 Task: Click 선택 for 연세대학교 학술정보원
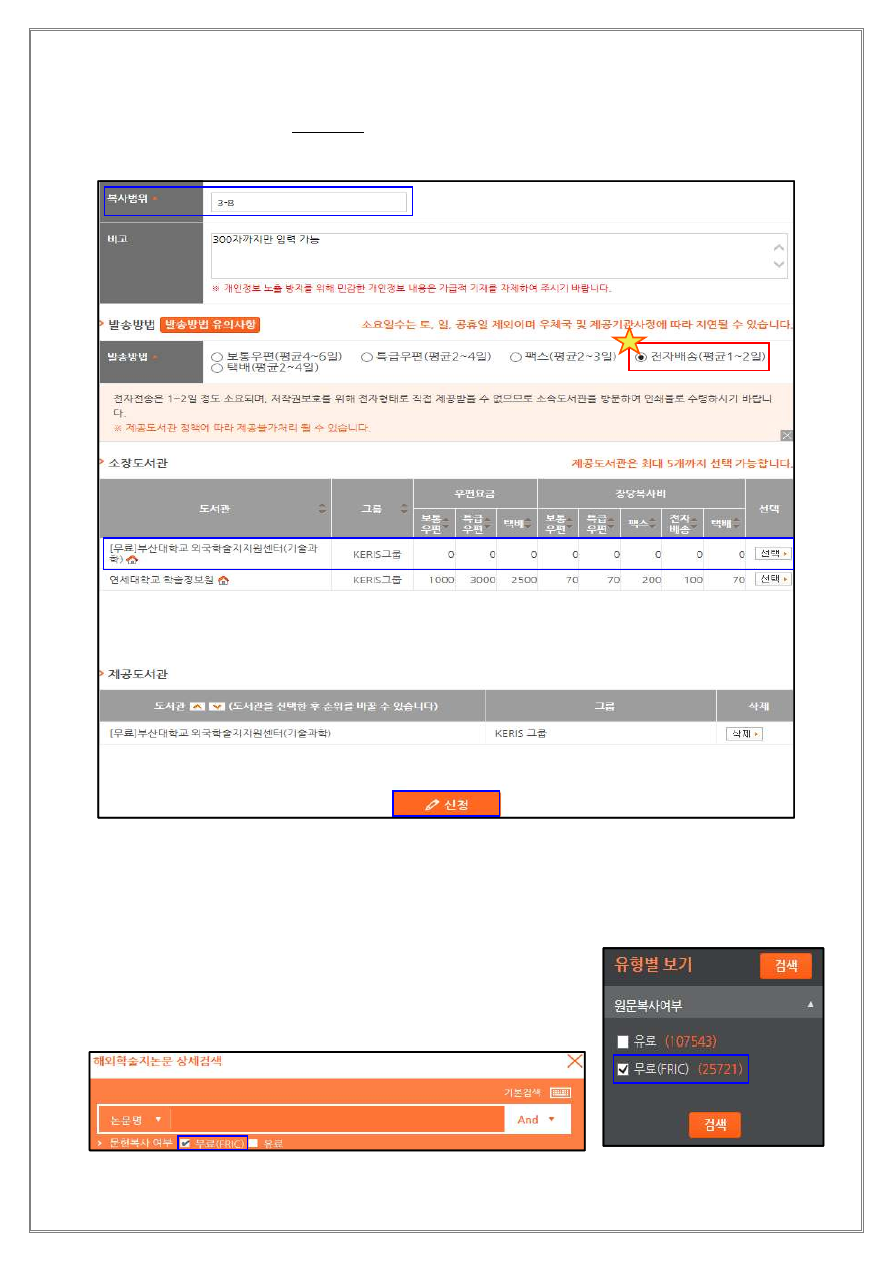(x=772, y=580)
